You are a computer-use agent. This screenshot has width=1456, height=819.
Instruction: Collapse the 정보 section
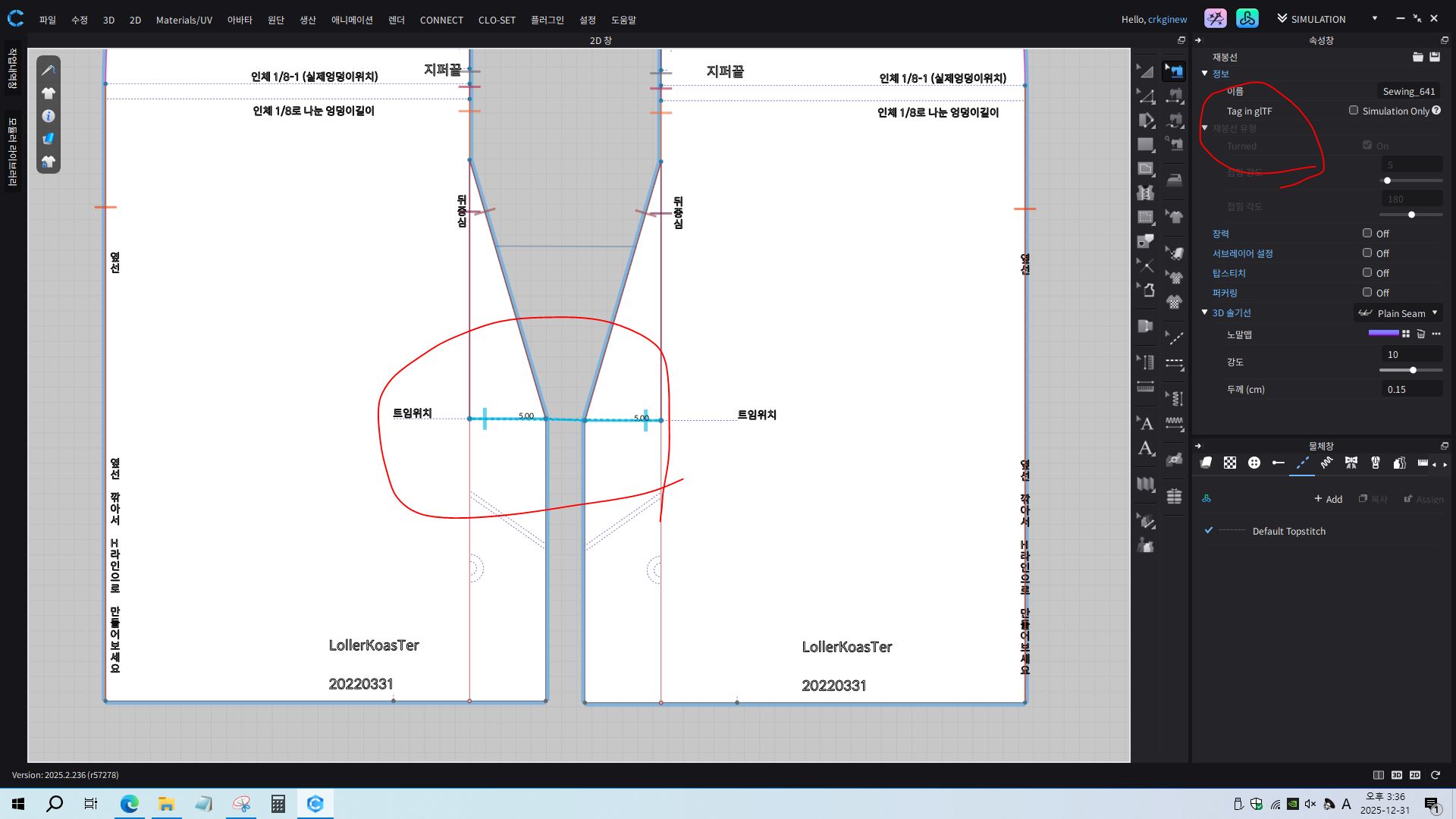click(1205, 74)
